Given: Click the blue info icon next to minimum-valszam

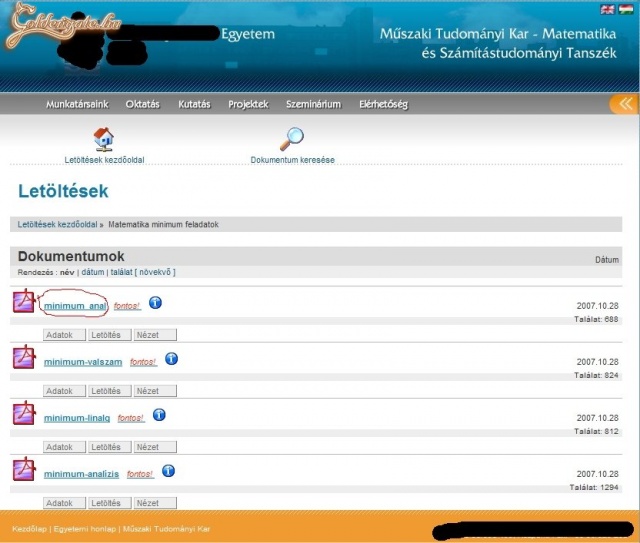Looking at the screenshot, I should click(171, 359).
